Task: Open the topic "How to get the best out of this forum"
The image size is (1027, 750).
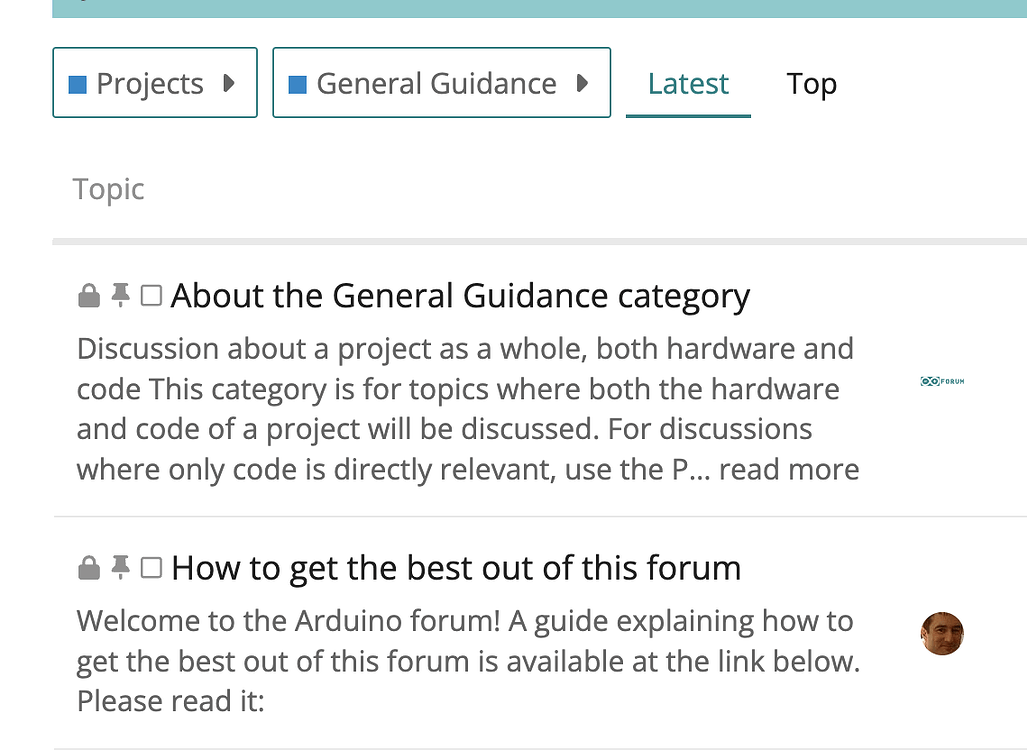Action: click(456, 567)
